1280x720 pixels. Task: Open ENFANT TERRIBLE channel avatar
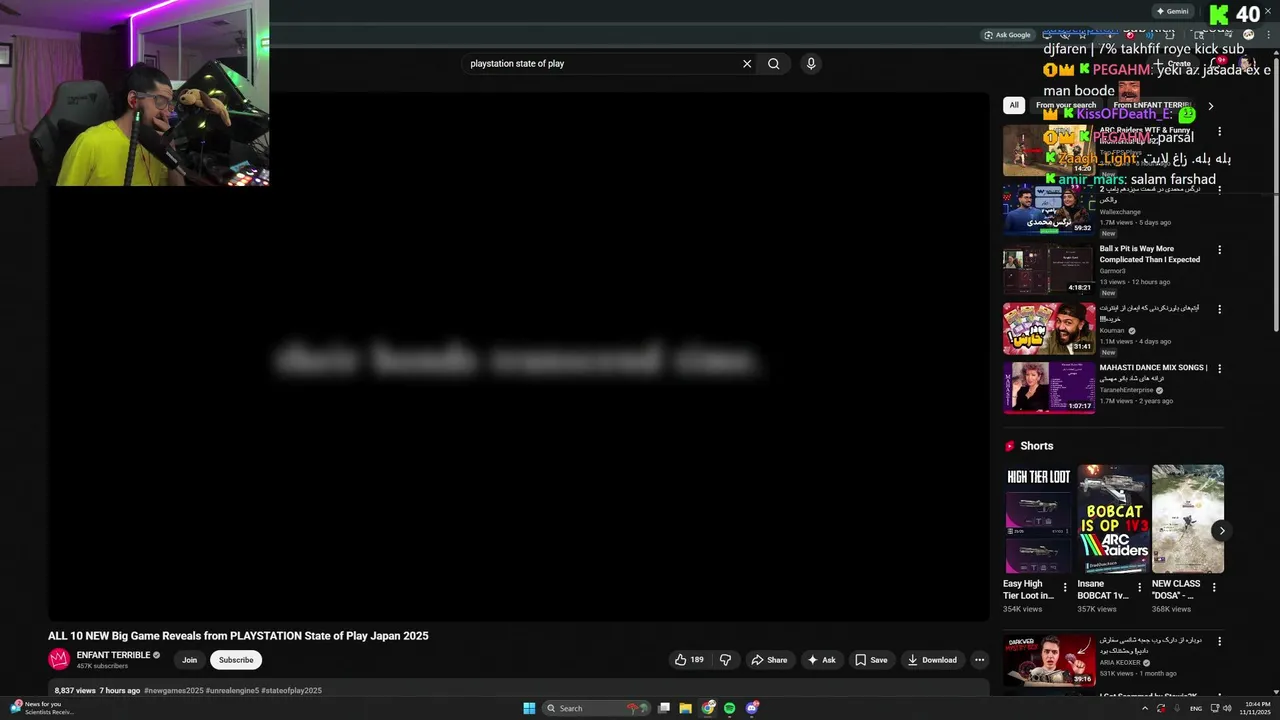click(59, 659)
